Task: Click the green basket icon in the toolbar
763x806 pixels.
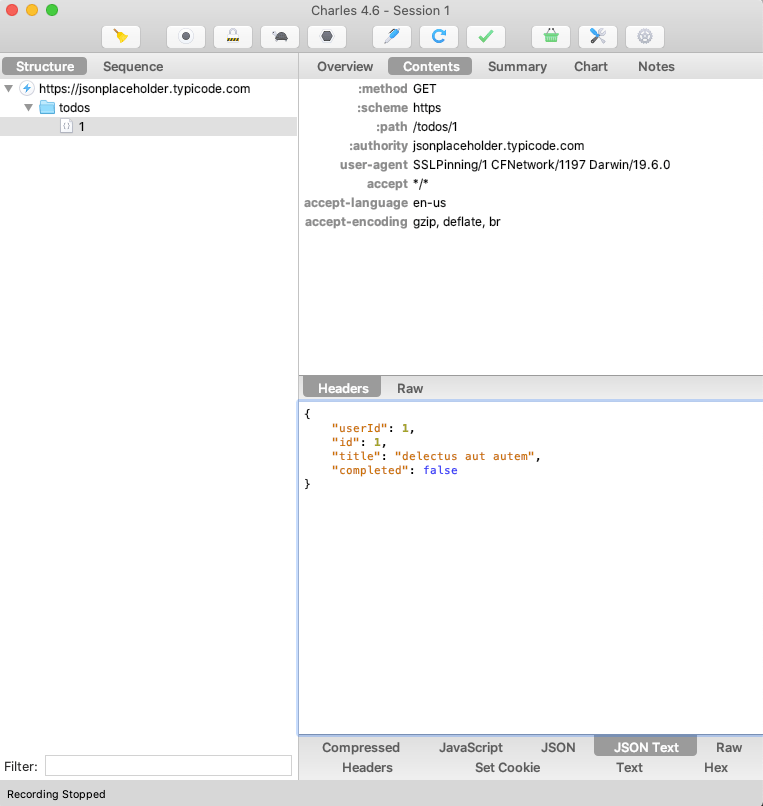Action: [x=550, y=37]
